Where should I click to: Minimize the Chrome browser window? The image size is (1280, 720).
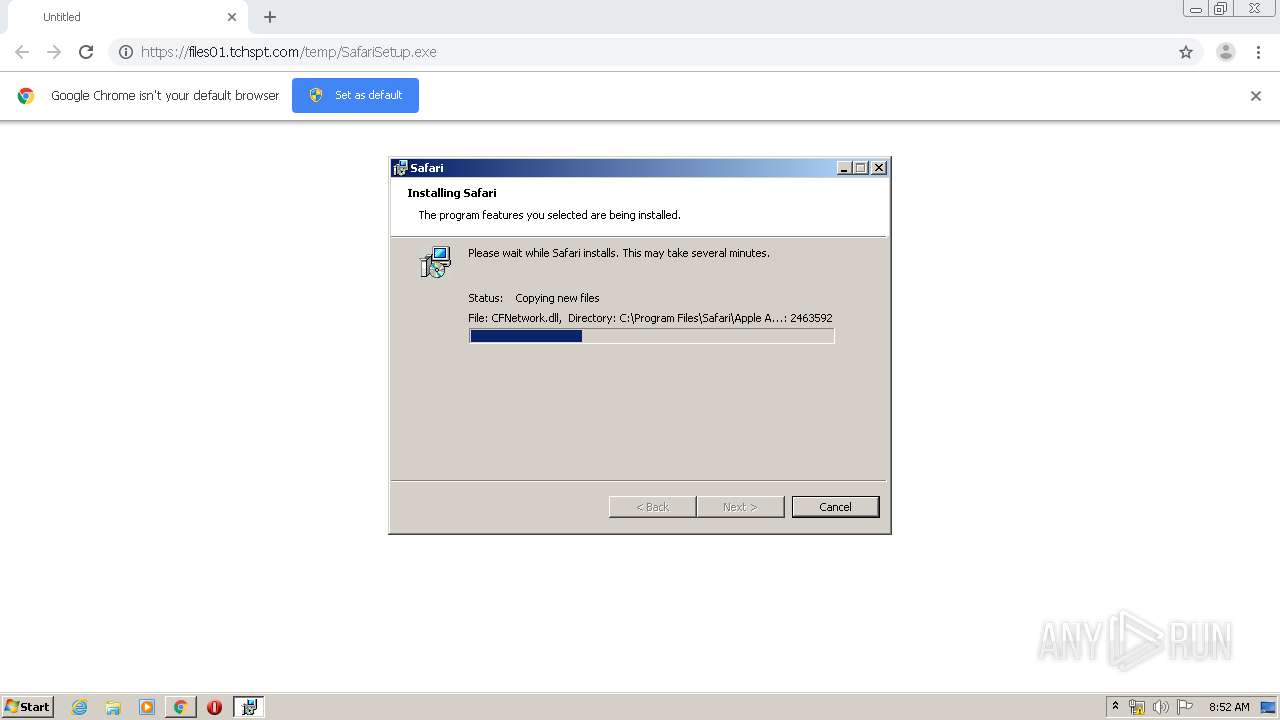tap(1195, 9)
